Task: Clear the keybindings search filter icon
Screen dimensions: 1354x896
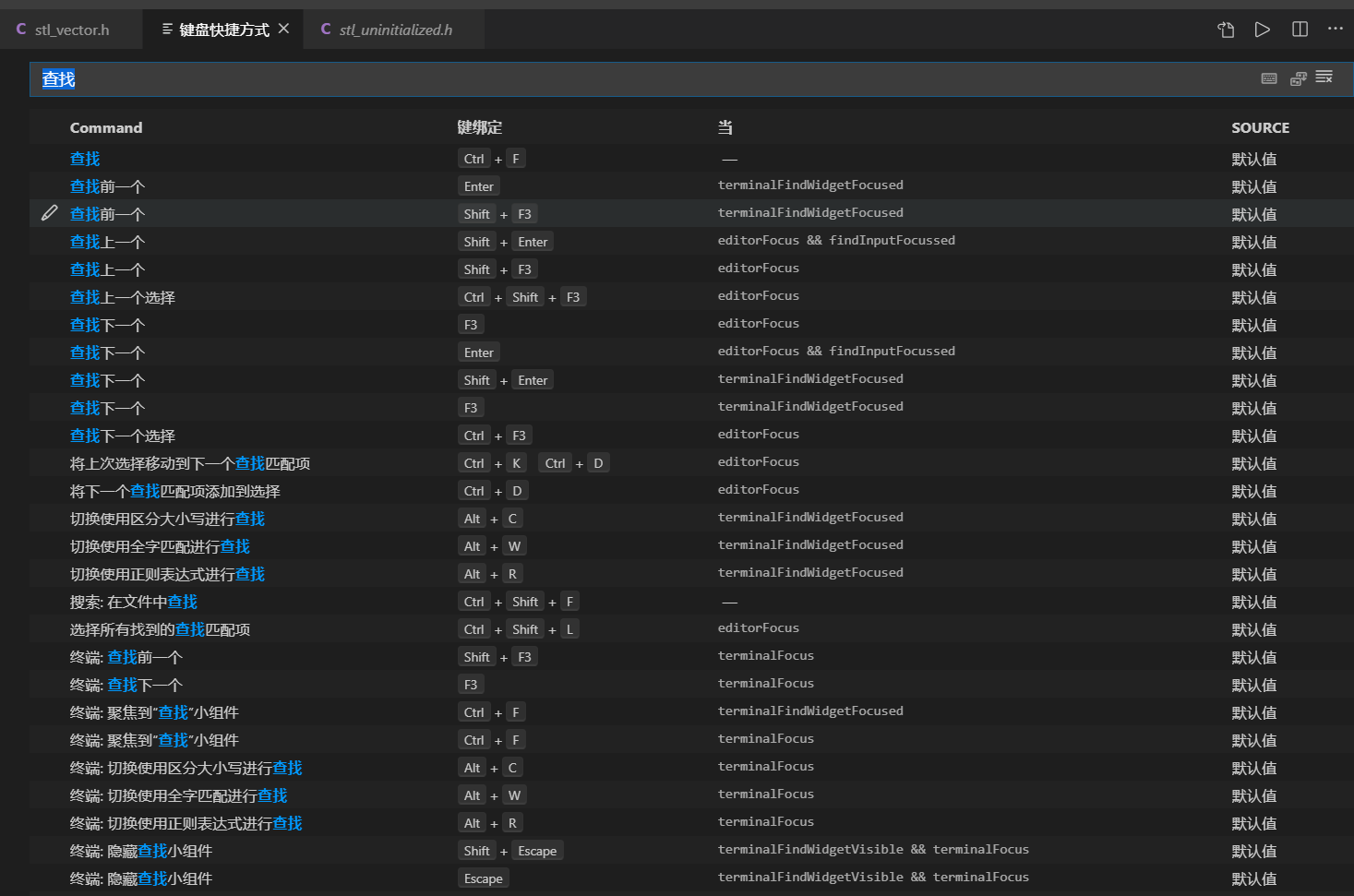Action: 1324,78
